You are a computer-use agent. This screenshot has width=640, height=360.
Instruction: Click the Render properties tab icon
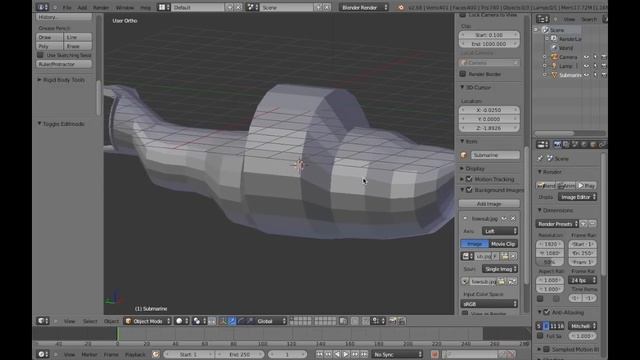tap(557, 144)
